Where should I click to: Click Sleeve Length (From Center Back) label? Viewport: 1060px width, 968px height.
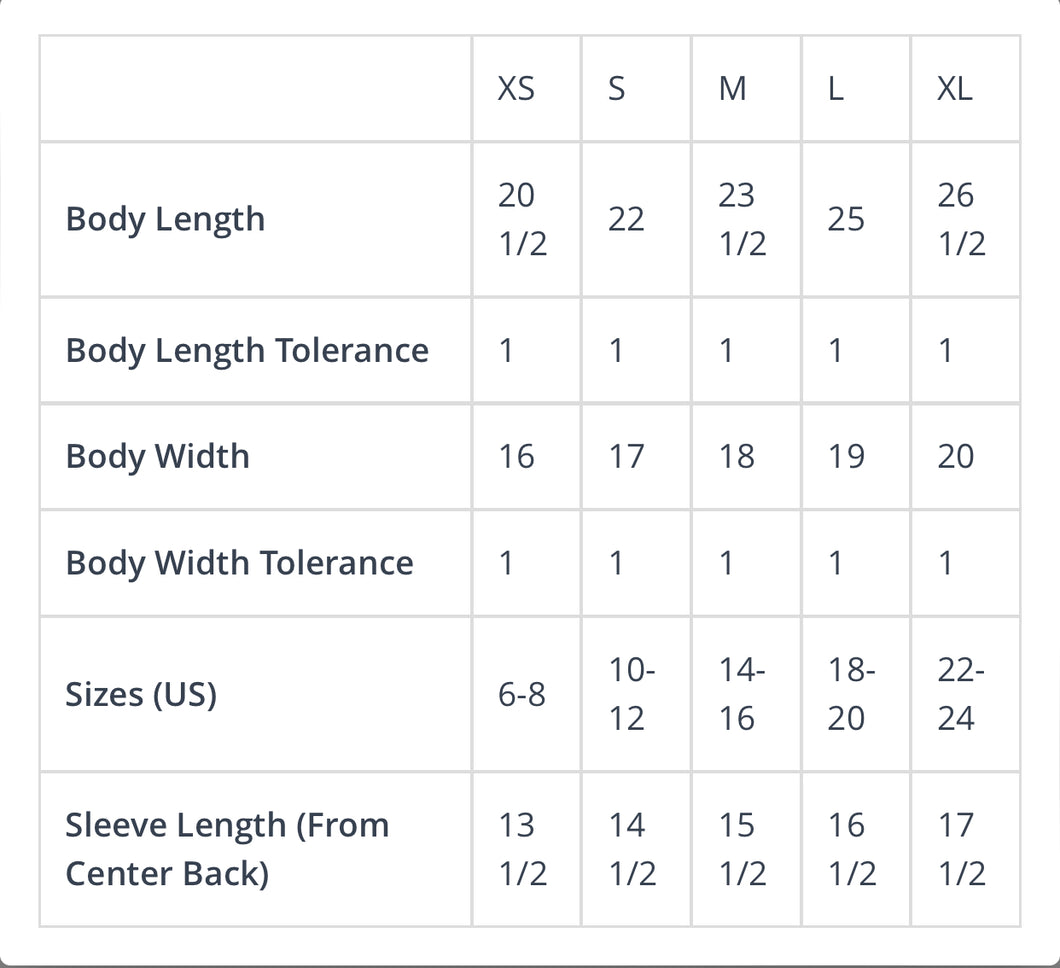[227, 849]
